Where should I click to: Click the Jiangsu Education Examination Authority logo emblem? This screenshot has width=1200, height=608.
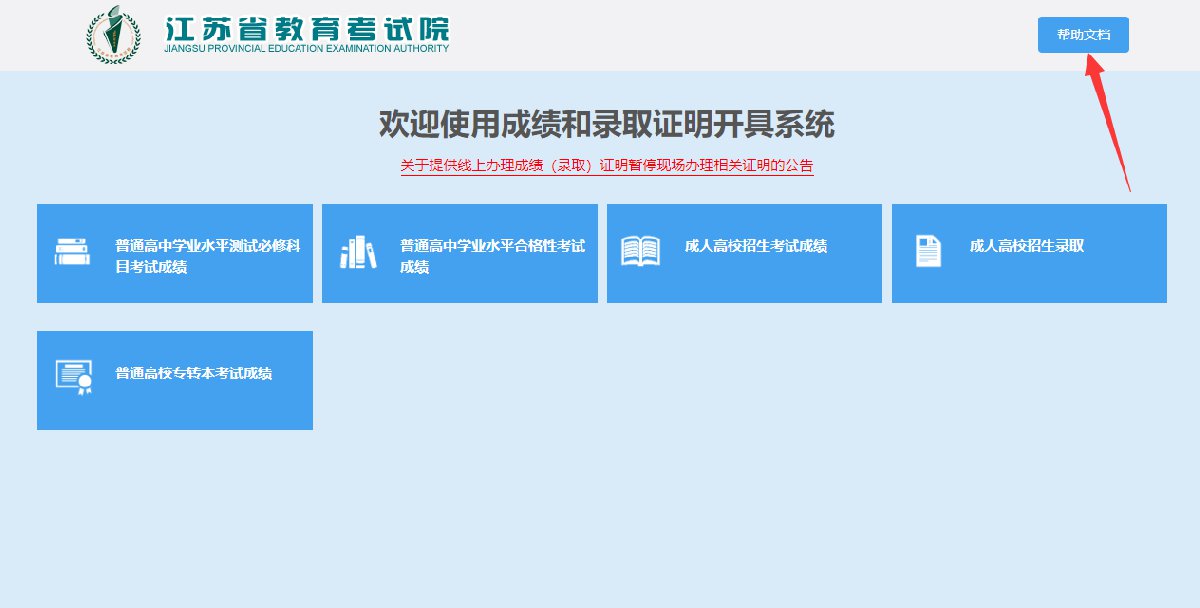[x=113, y=34]
